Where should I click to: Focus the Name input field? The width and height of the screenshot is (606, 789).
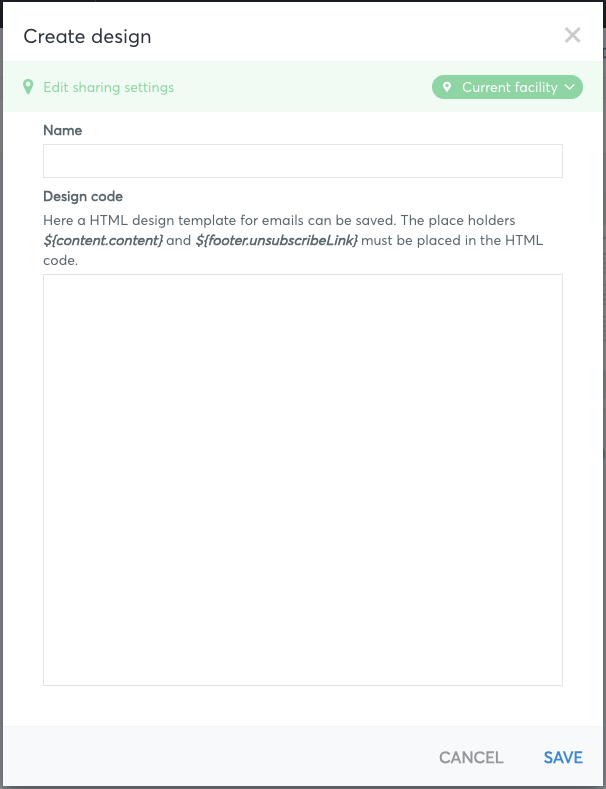[302, 161]
